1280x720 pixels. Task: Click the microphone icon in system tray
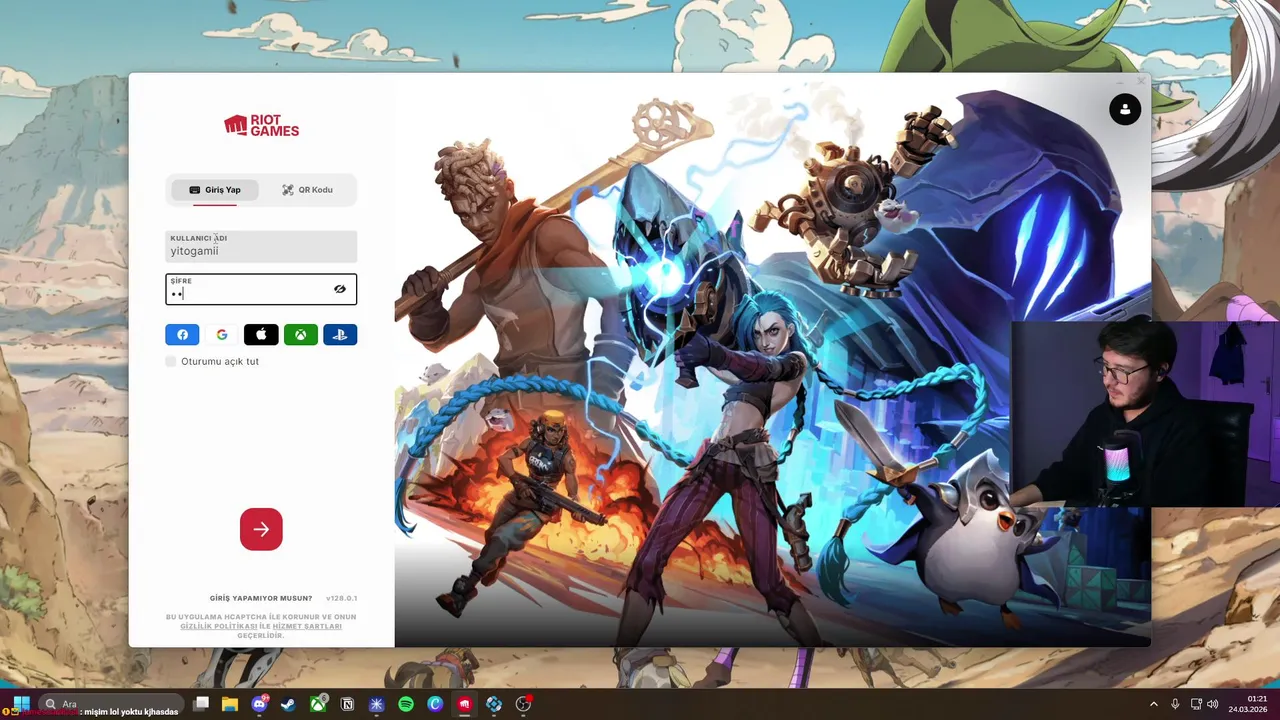(x=1175, y=704)
